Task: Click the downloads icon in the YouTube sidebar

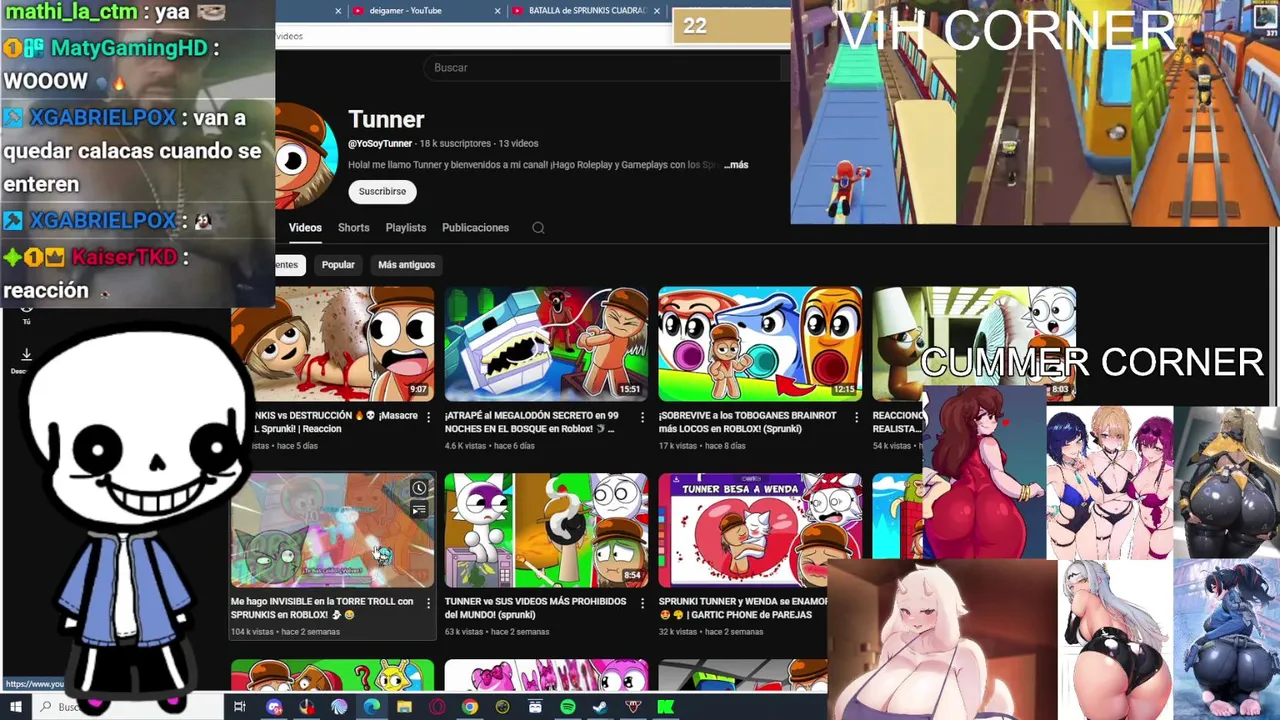Action: pyautogui.click(x=26, y=355)
